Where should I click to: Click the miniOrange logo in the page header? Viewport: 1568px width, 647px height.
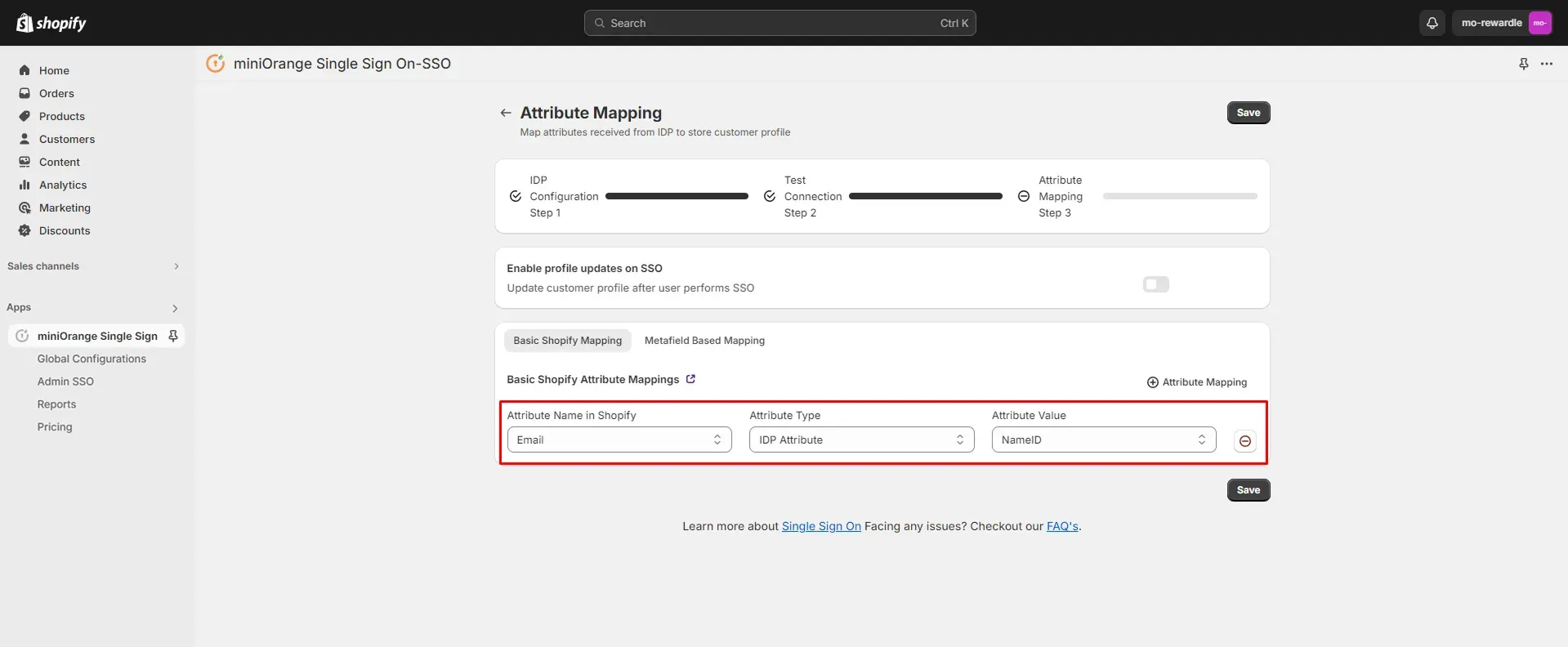pos(215,63)
